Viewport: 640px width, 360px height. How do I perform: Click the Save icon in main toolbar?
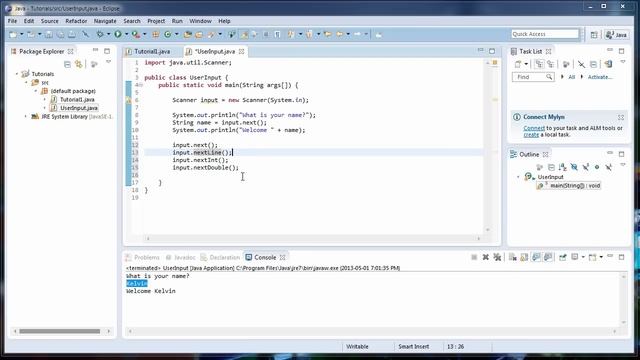click(49, 35)
